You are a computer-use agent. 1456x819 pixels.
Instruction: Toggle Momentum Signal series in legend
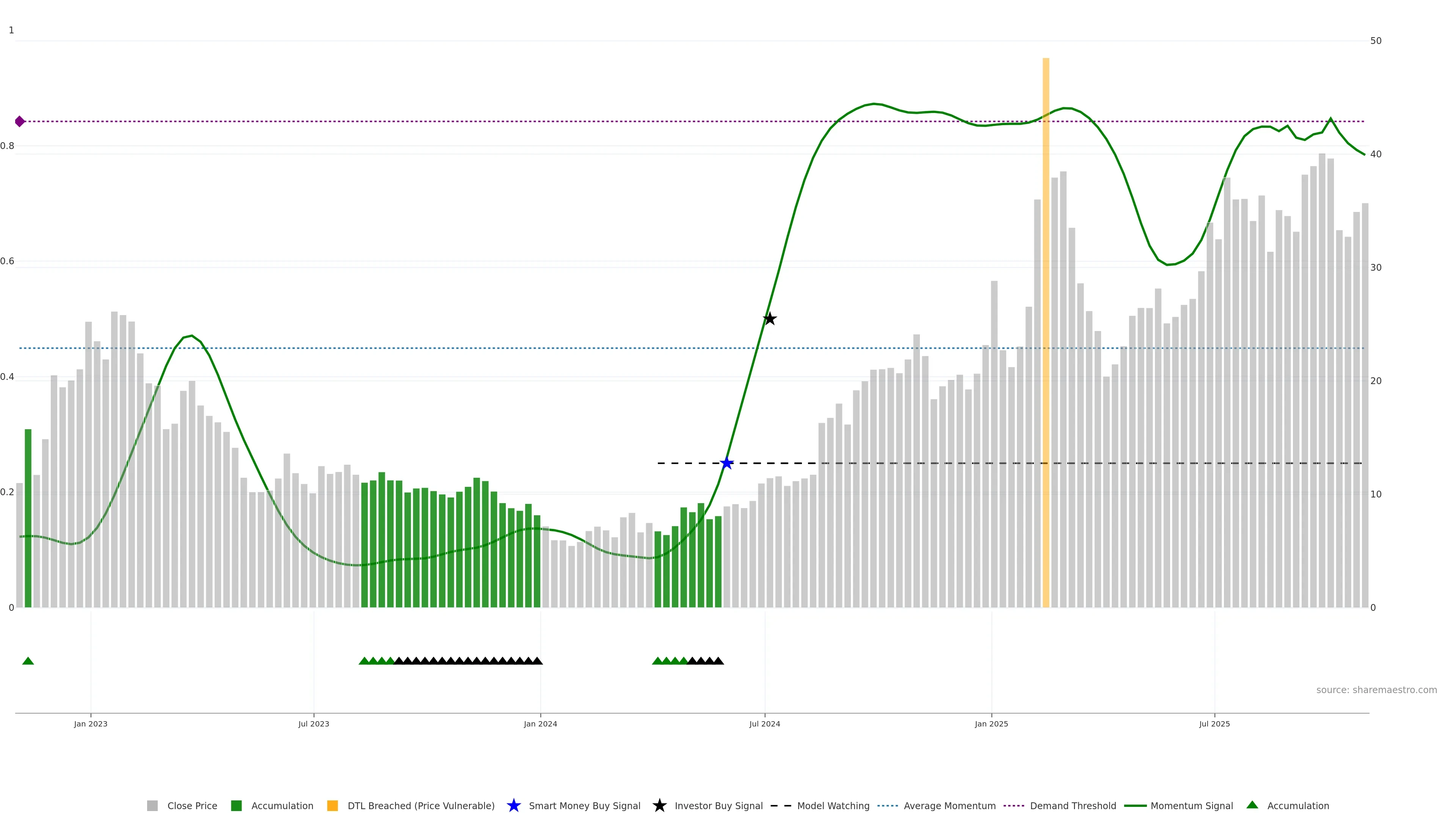click(x=1191, y=806)
